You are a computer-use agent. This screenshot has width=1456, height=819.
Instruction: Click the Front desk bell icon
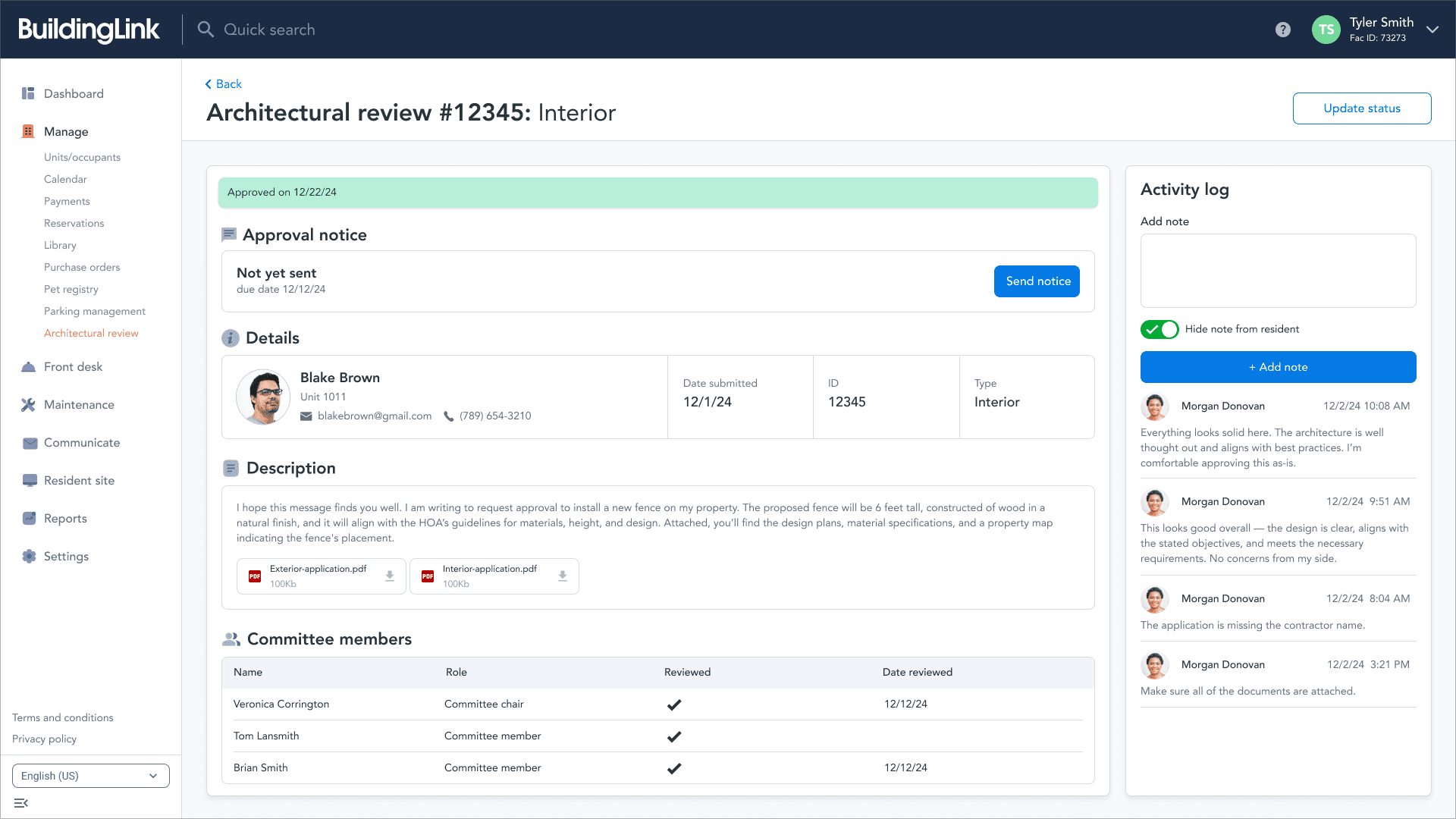(29, 367)
